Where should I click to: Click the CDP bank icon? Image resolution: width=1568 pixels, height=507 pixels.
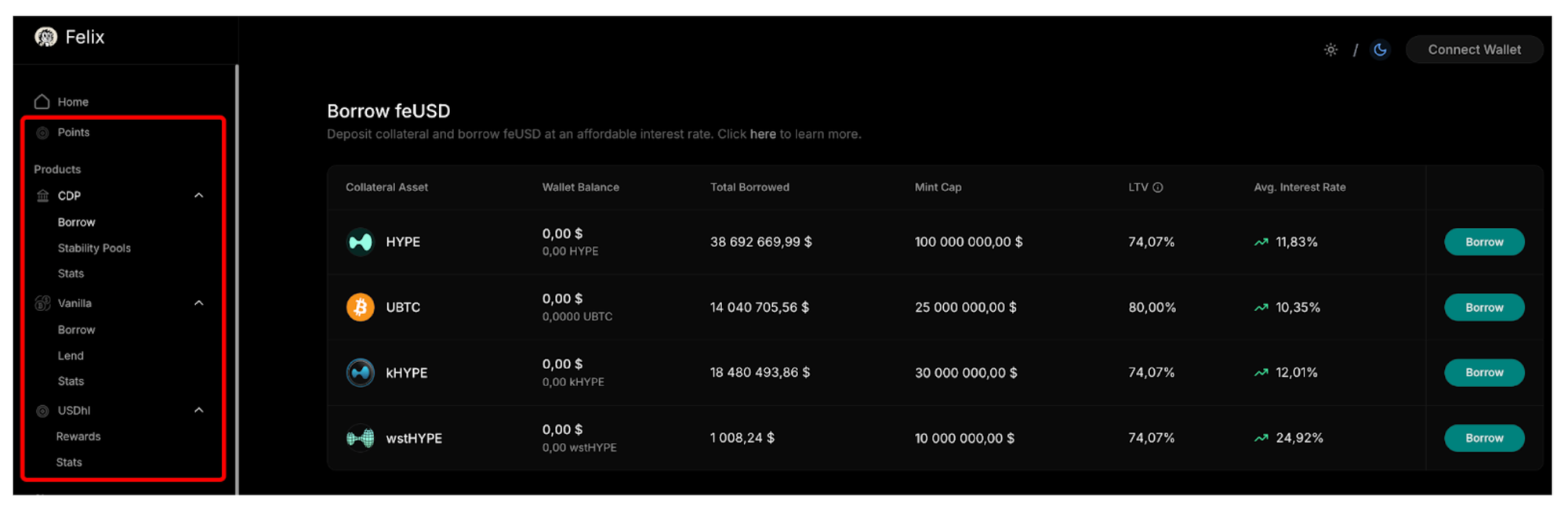[x=43, y=196]
